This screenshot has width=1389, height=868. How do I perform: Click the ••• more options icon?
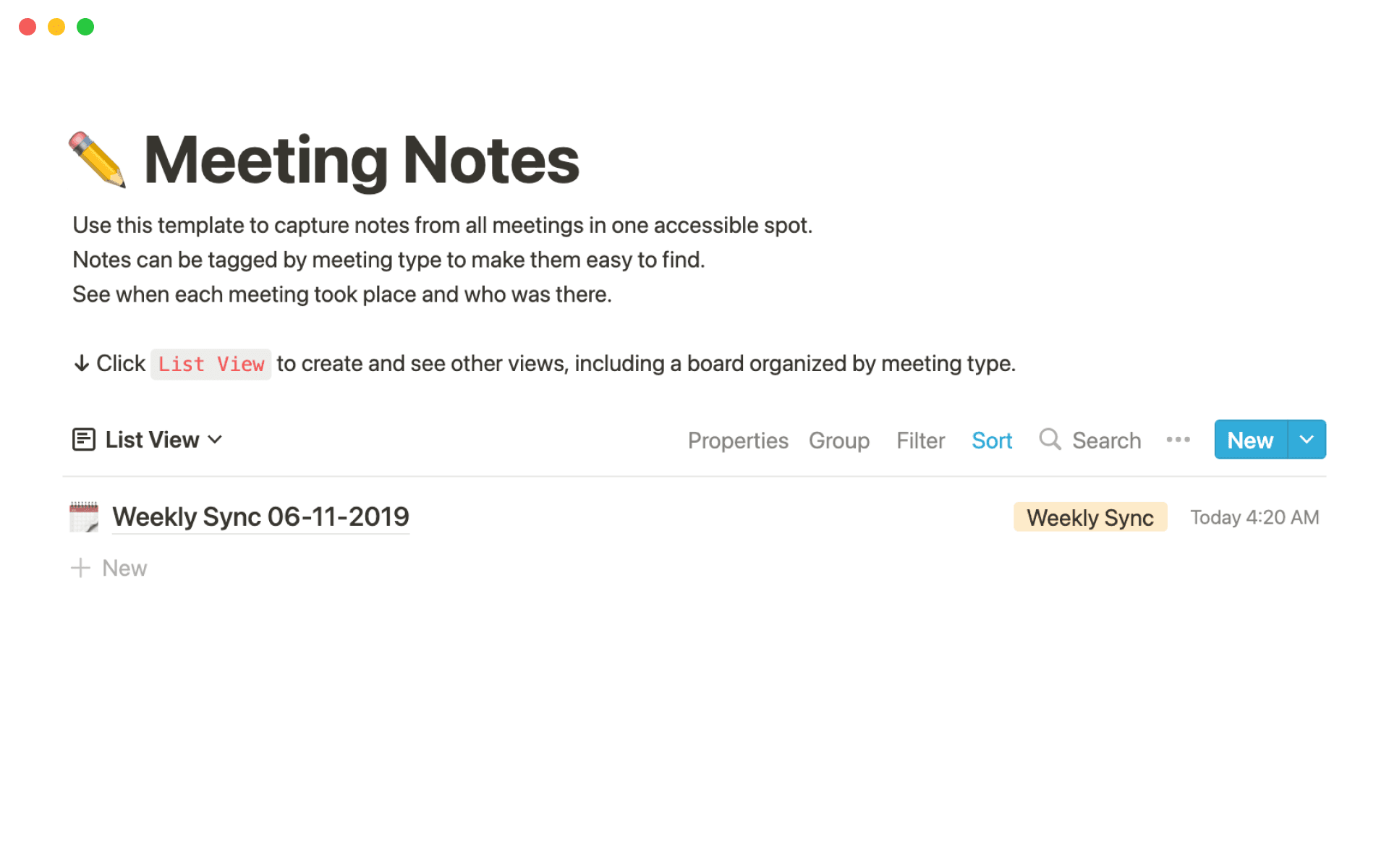[1178, 439]
